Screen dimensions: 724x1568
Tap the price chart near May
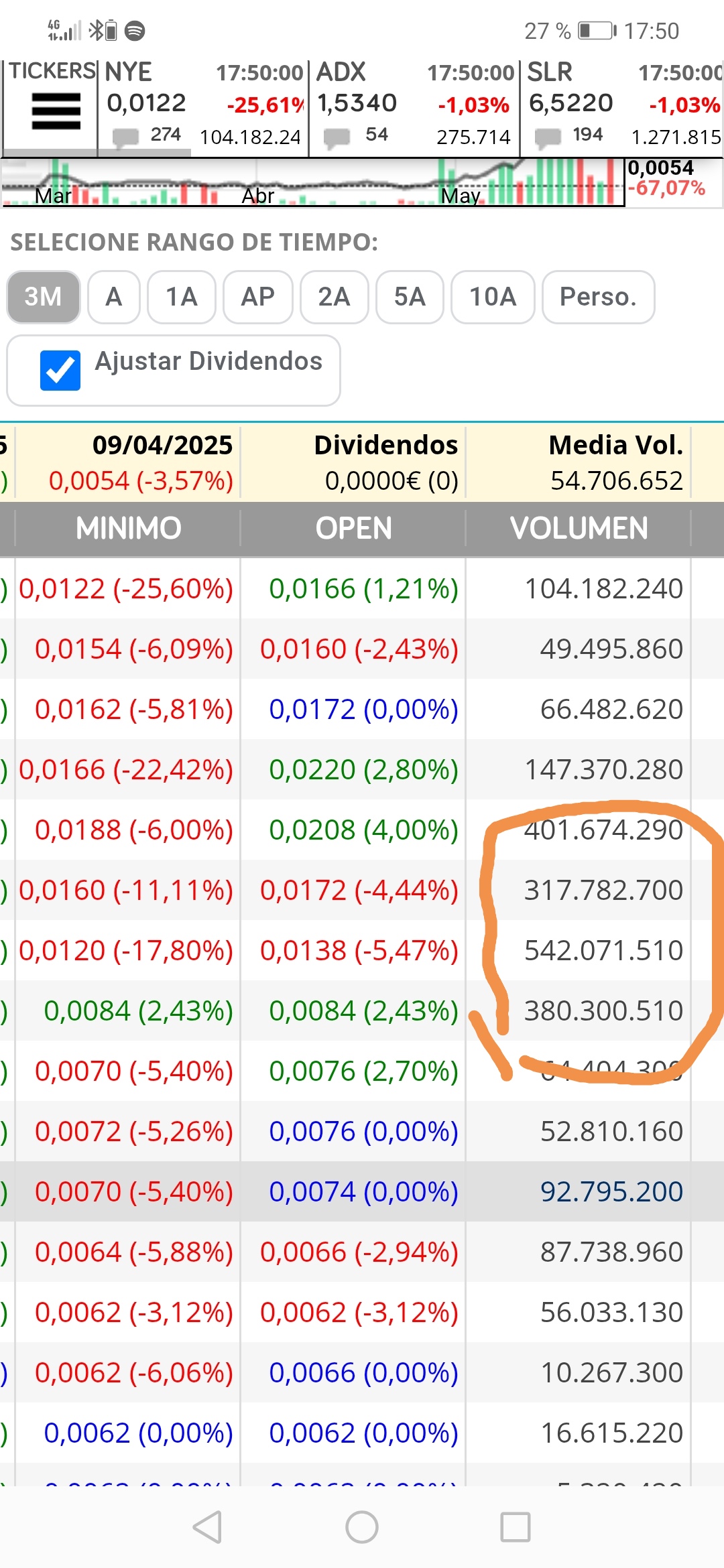[x=461, y=182]
